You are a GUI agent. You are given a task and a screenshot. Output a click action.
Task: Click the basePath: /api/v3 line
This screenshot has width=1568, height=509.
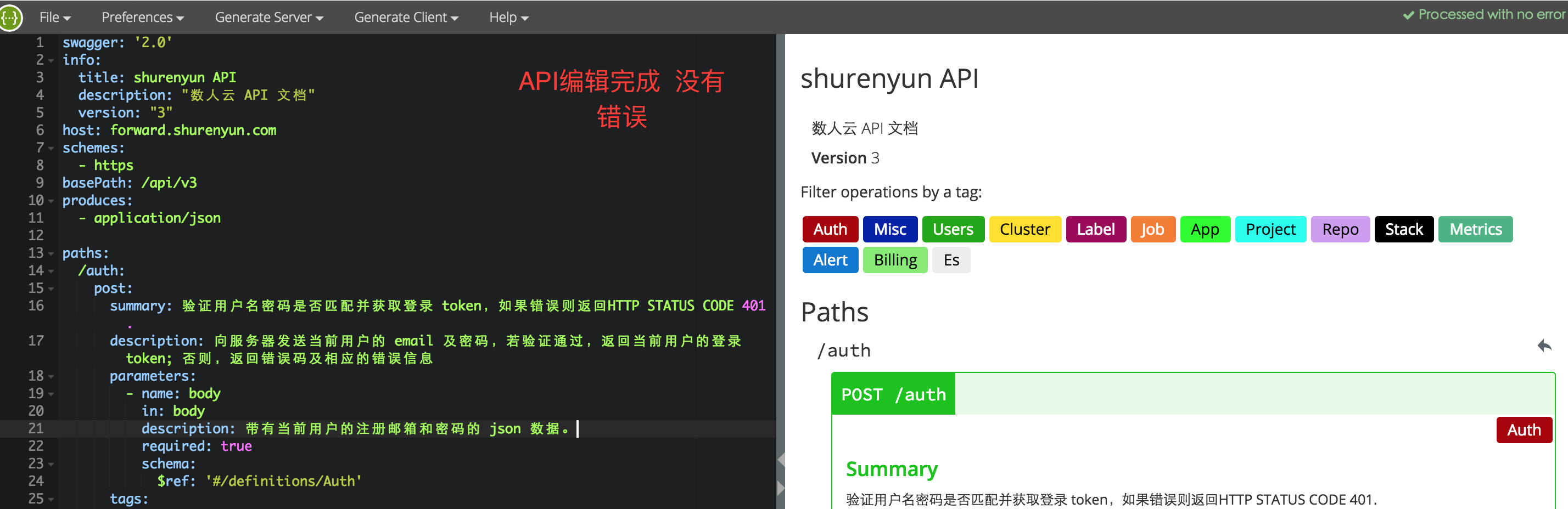click(x=130, y=183)
